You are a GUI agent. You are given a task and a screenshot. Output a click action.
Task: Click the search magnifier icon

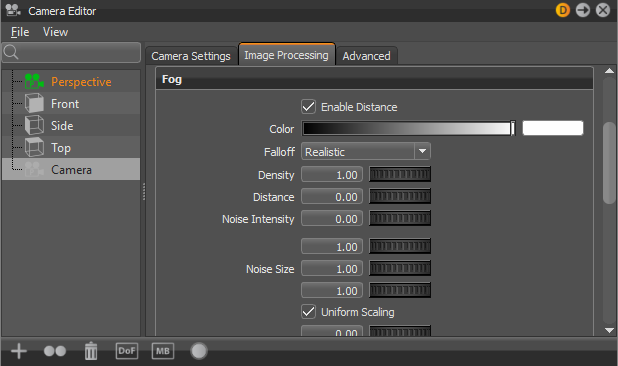[11, 52]
